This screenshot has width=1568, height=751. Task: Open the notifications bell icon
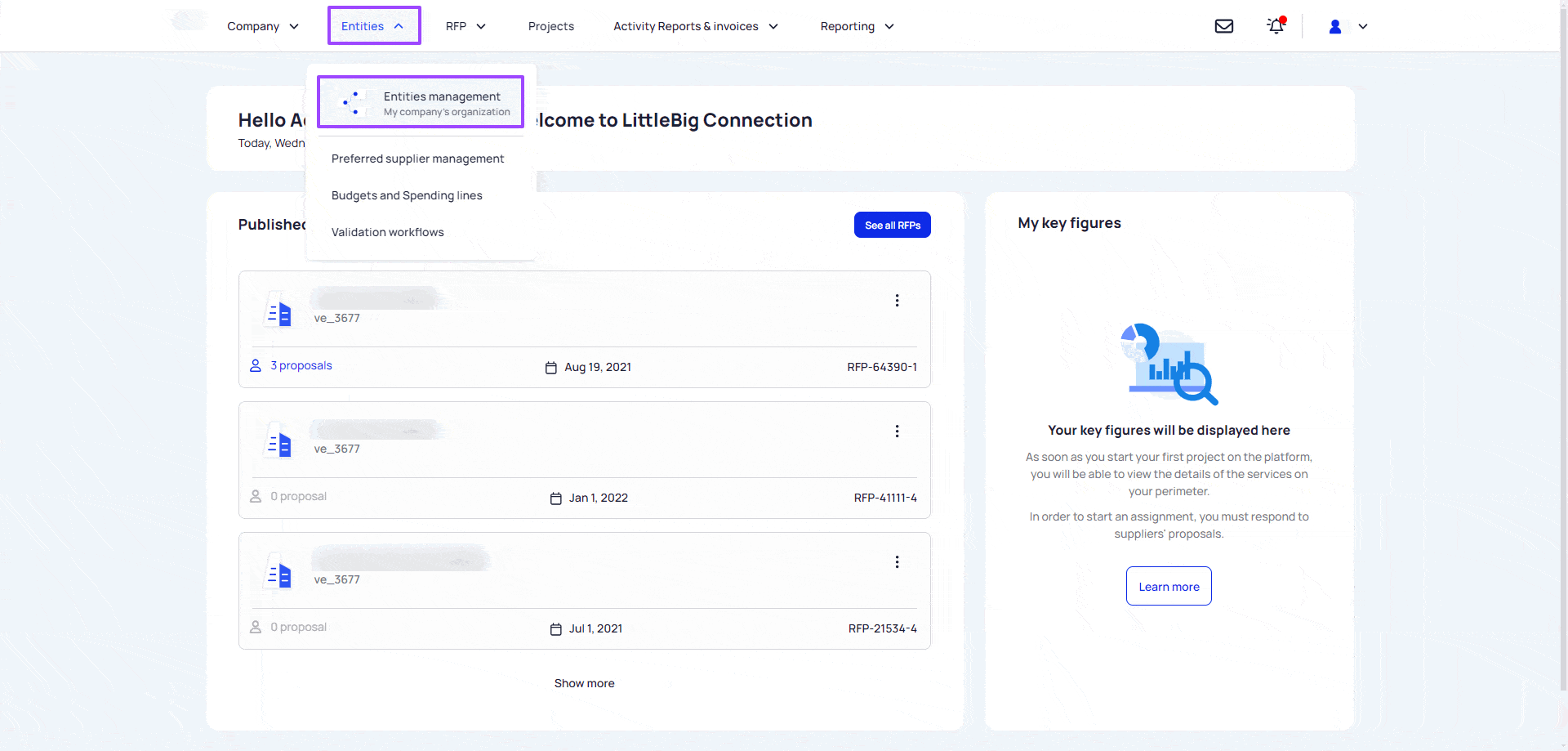click(1276, 26)
